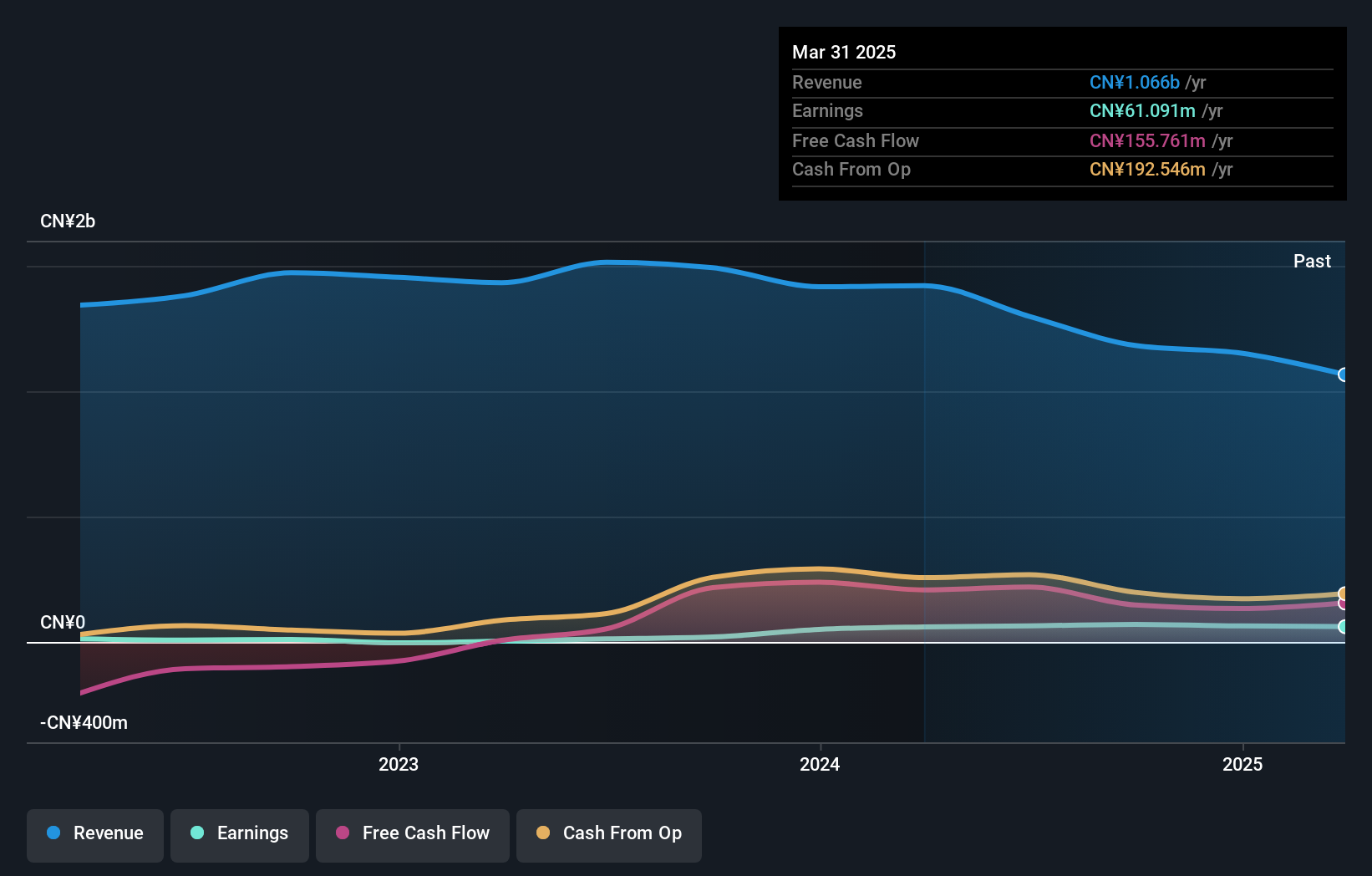Click the CN¥61.091m earnings value
Image resolution: width=1372 pixels, height=876 pixels.
(x=1142, y=110)
